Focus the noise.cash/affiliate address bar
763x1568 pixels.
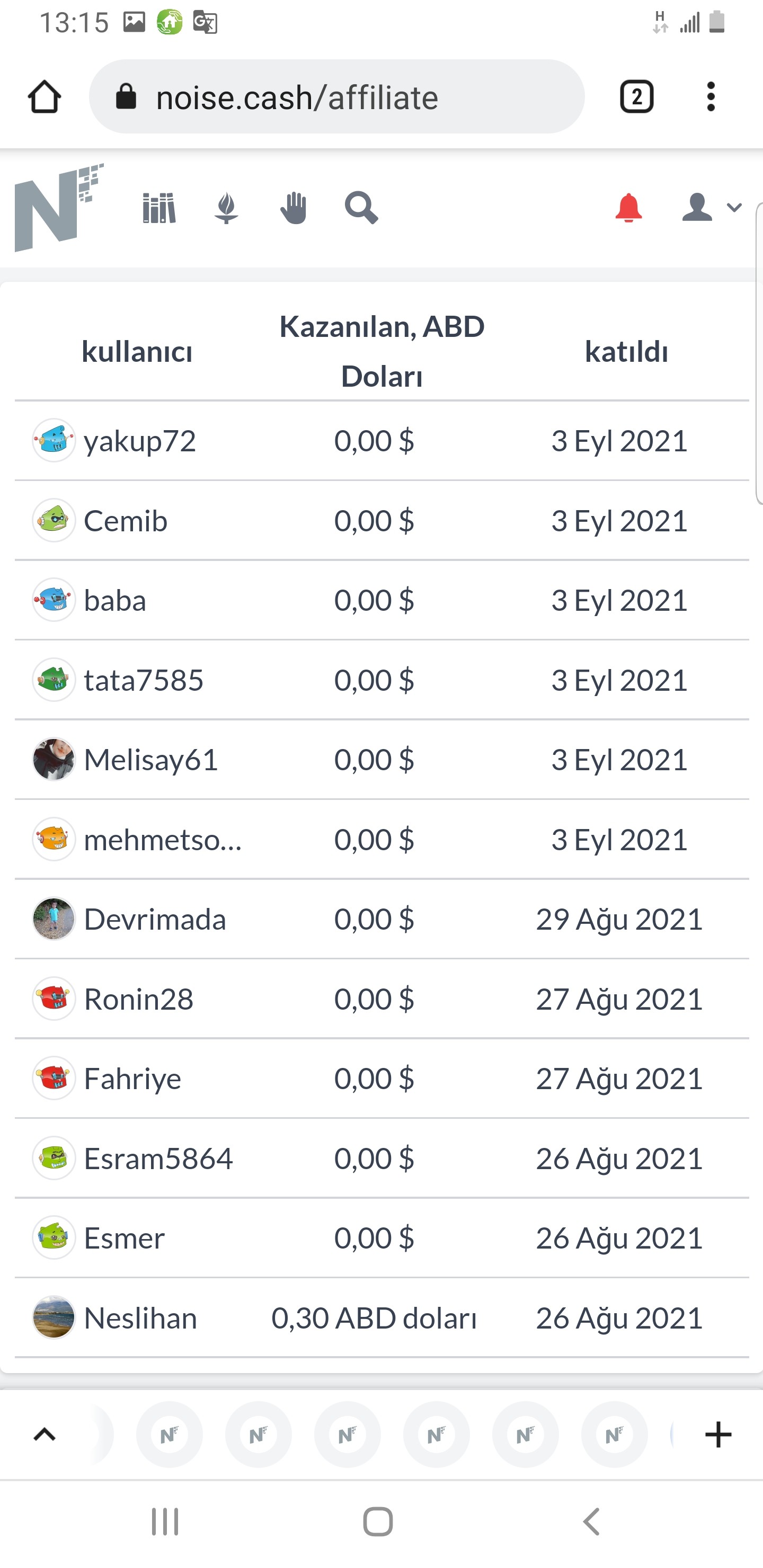click(x=337, y=97)
